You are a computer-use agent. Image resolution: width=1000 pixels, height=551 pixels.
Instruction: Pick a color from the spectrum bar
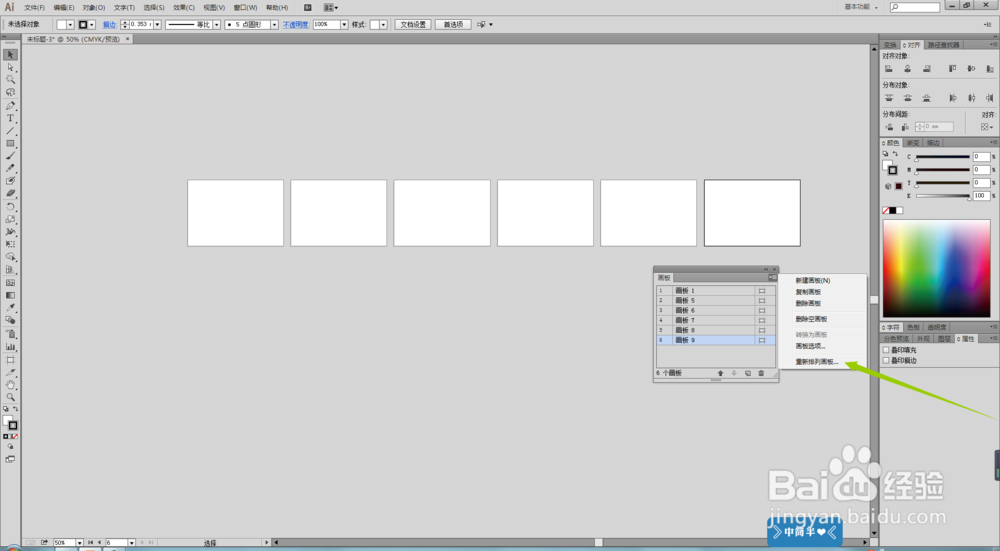pos(936,268)
